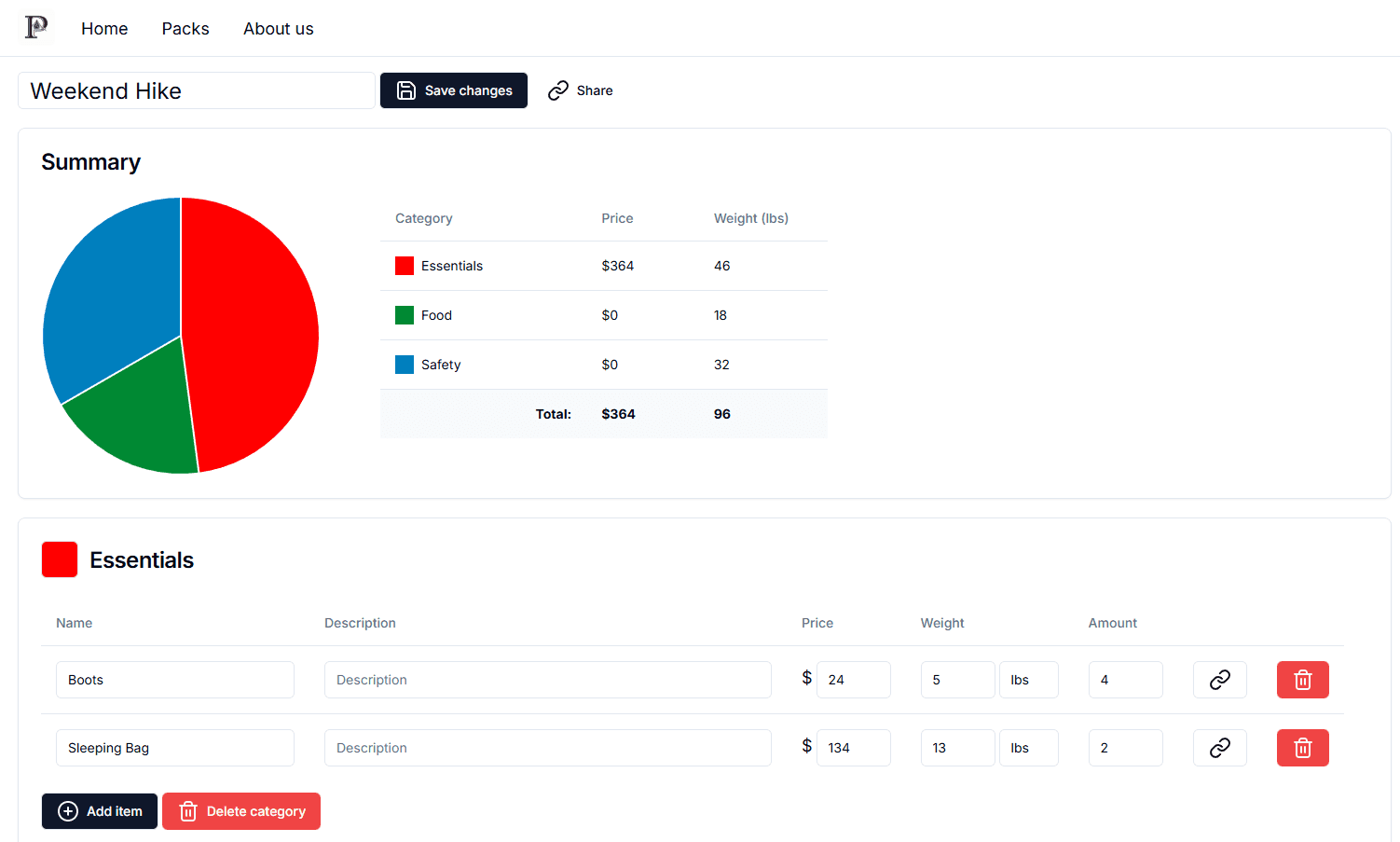This screenshot has width=1400, height=842.
Task: Click the Boots description field
Action: tap(547, 680)
